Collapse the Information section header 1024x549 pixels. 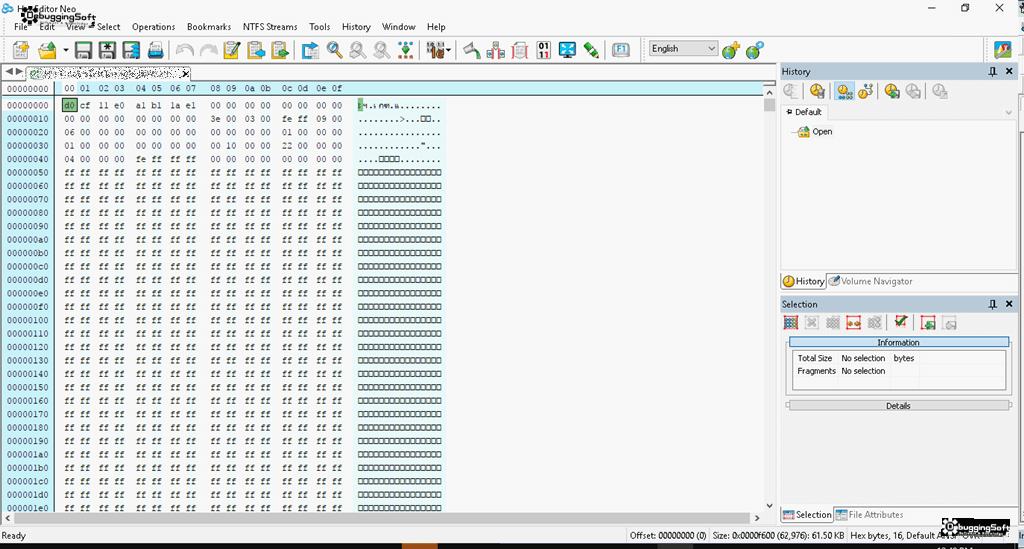(898, 342)
